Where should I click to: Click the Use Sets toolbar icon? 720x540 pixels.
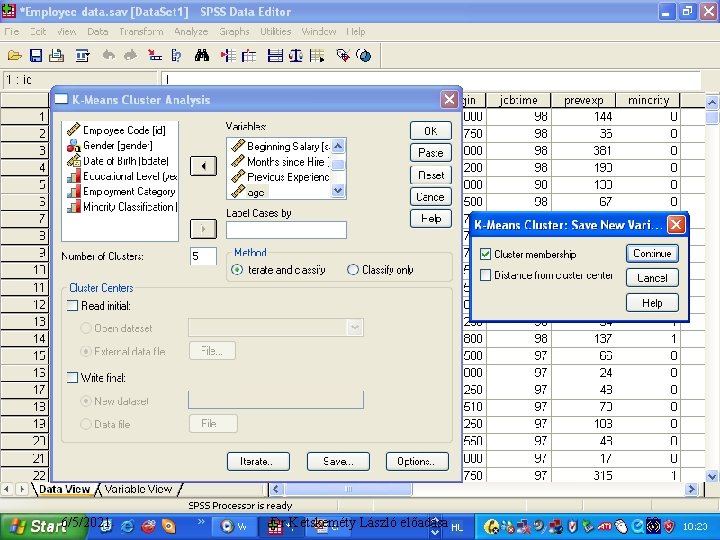(364, 56)
